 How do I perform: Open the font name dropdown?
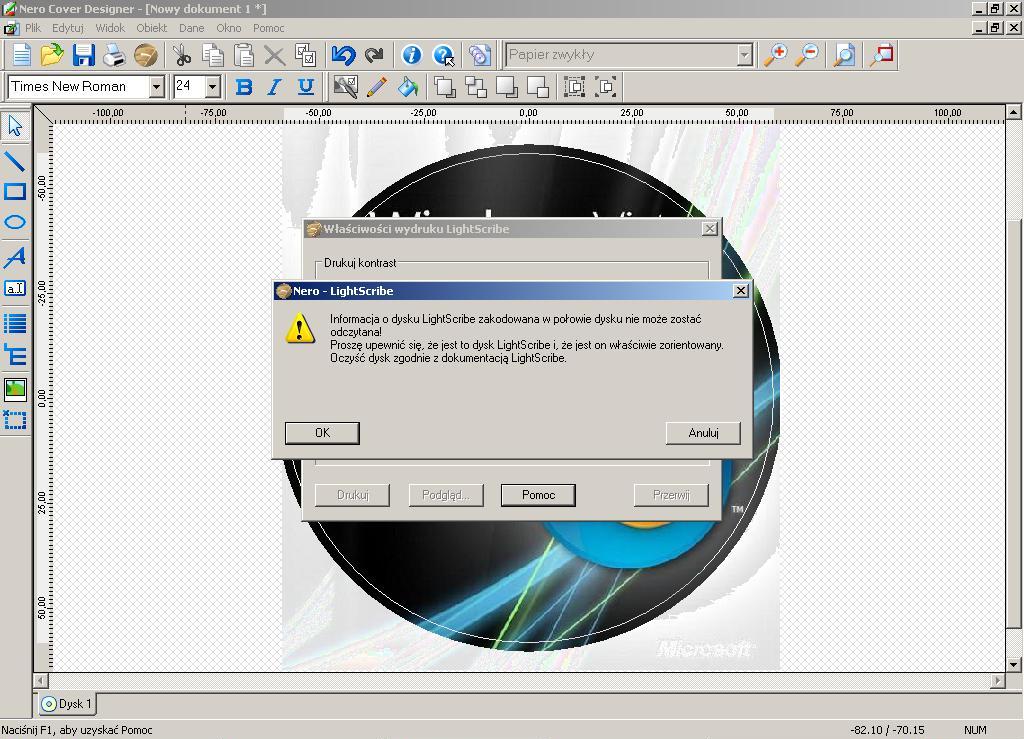point(156,87)
